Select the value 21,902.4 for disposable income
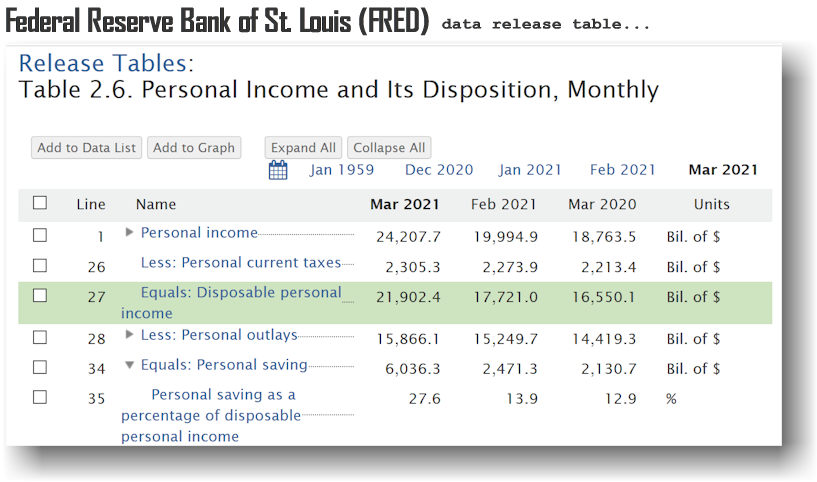 (x=408, y=297)
